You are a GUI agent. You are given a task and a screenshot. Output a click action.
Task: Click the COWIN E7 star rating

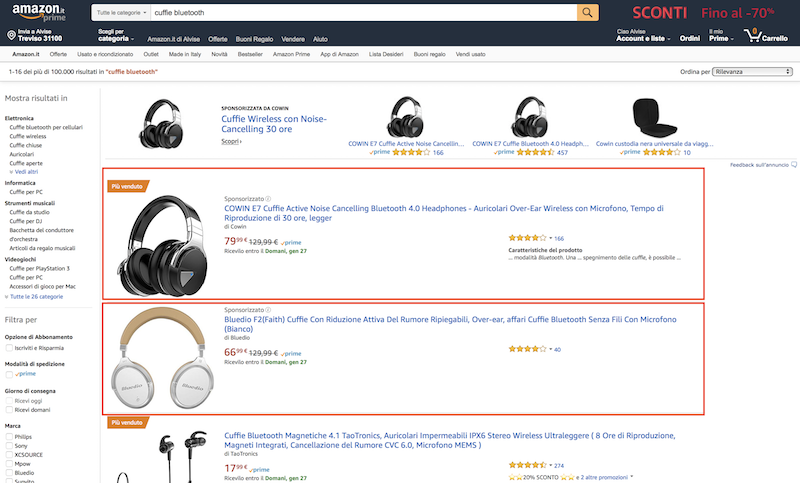tap(528, 238)
